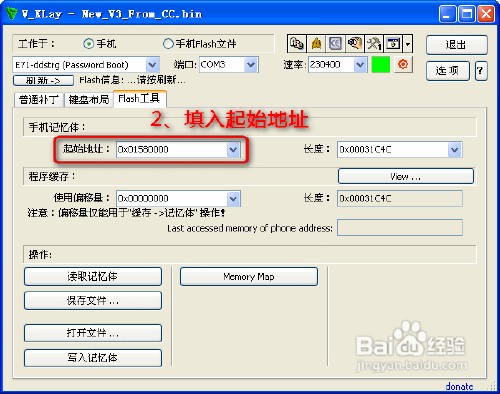Maximize the V_KLay window
The height and width of the screenshot is (394, 500).
[467, 14]
